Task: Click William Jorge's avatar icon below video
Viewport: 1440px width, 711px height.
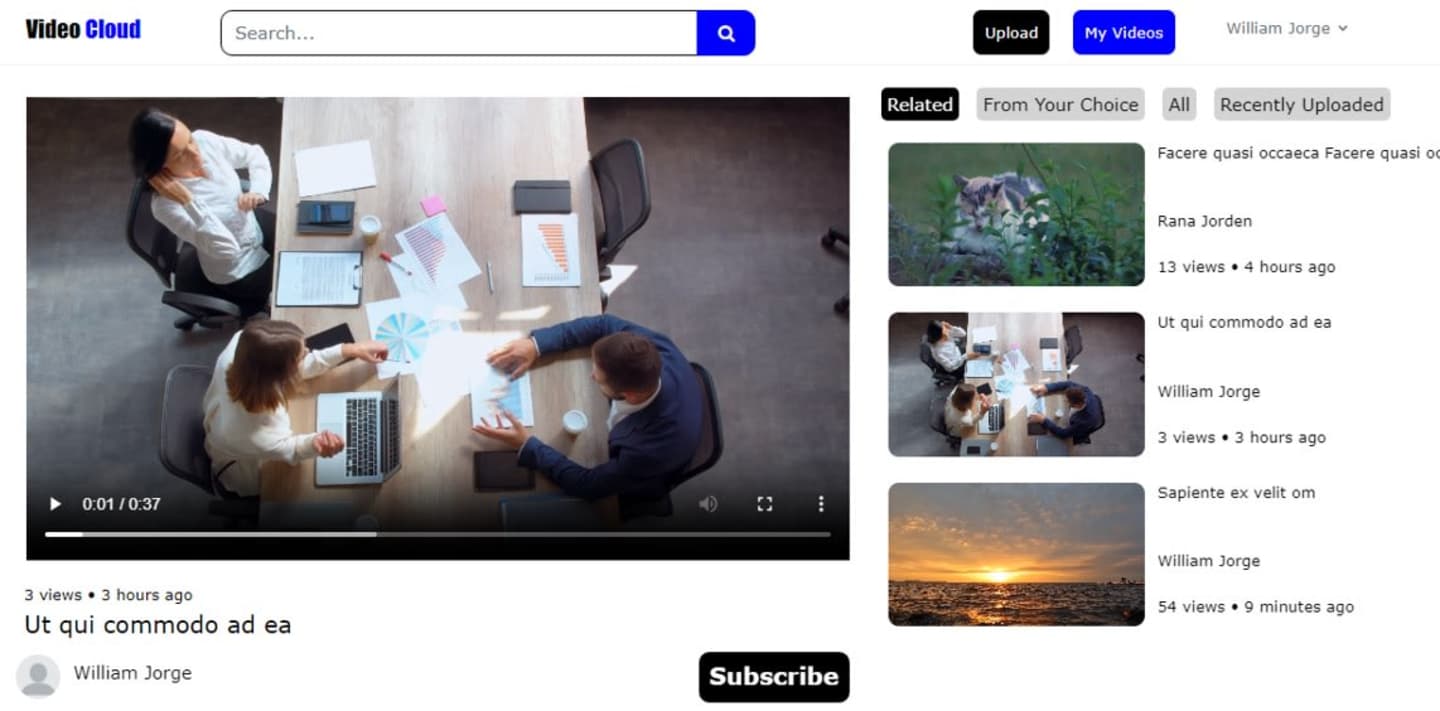Action: (x=38, y=676)
